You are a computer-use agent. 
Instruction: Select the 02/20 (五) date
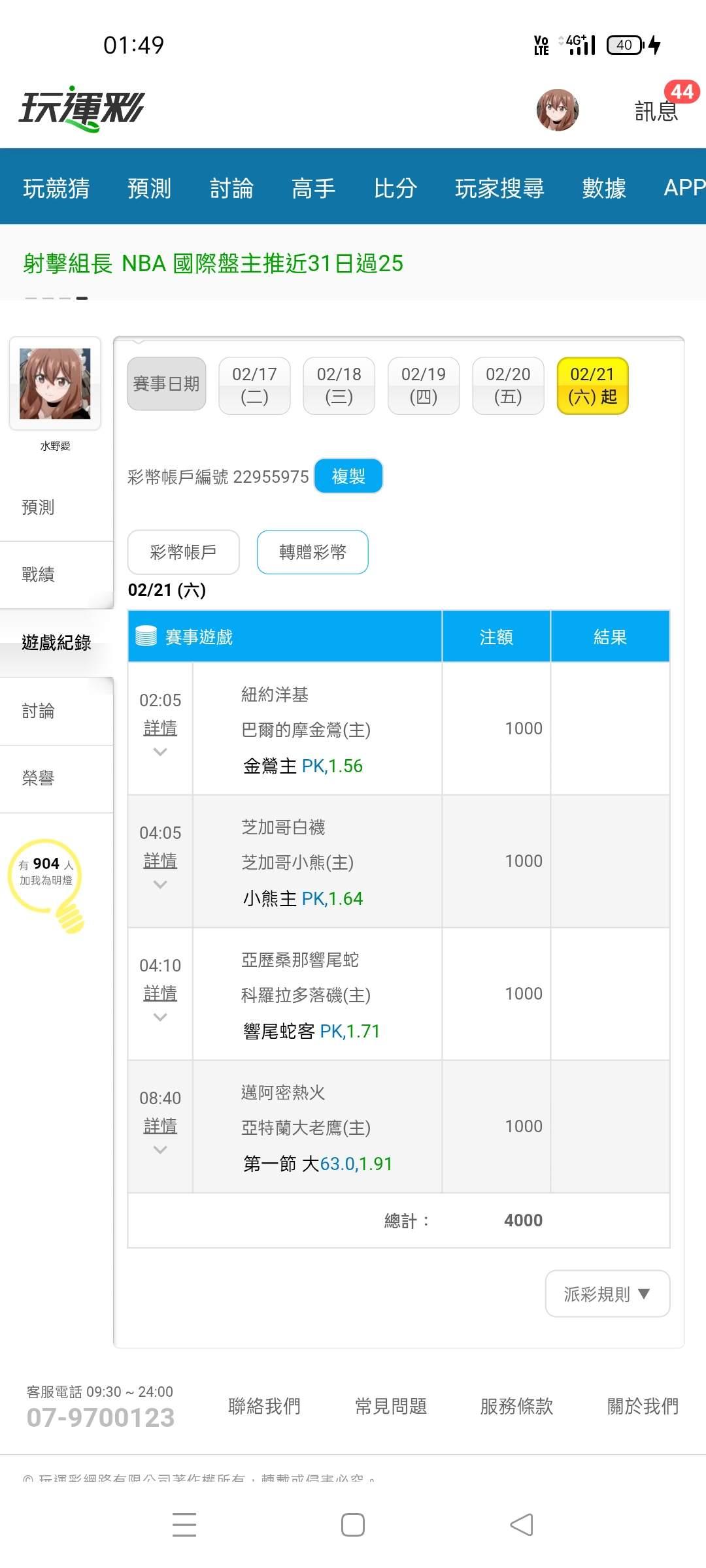coord(508,385)
